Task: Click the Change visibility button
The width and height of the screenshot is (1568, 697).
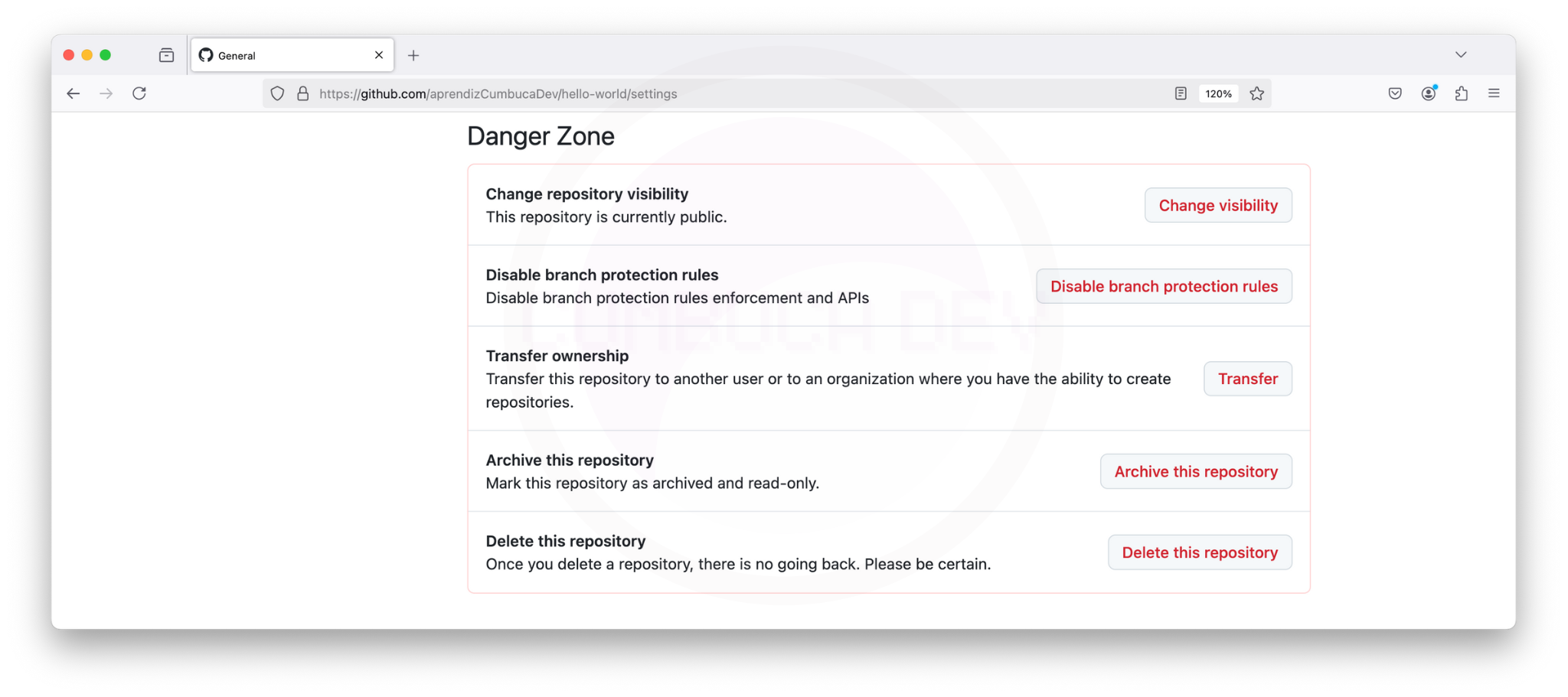Action: click(1217, 205)
